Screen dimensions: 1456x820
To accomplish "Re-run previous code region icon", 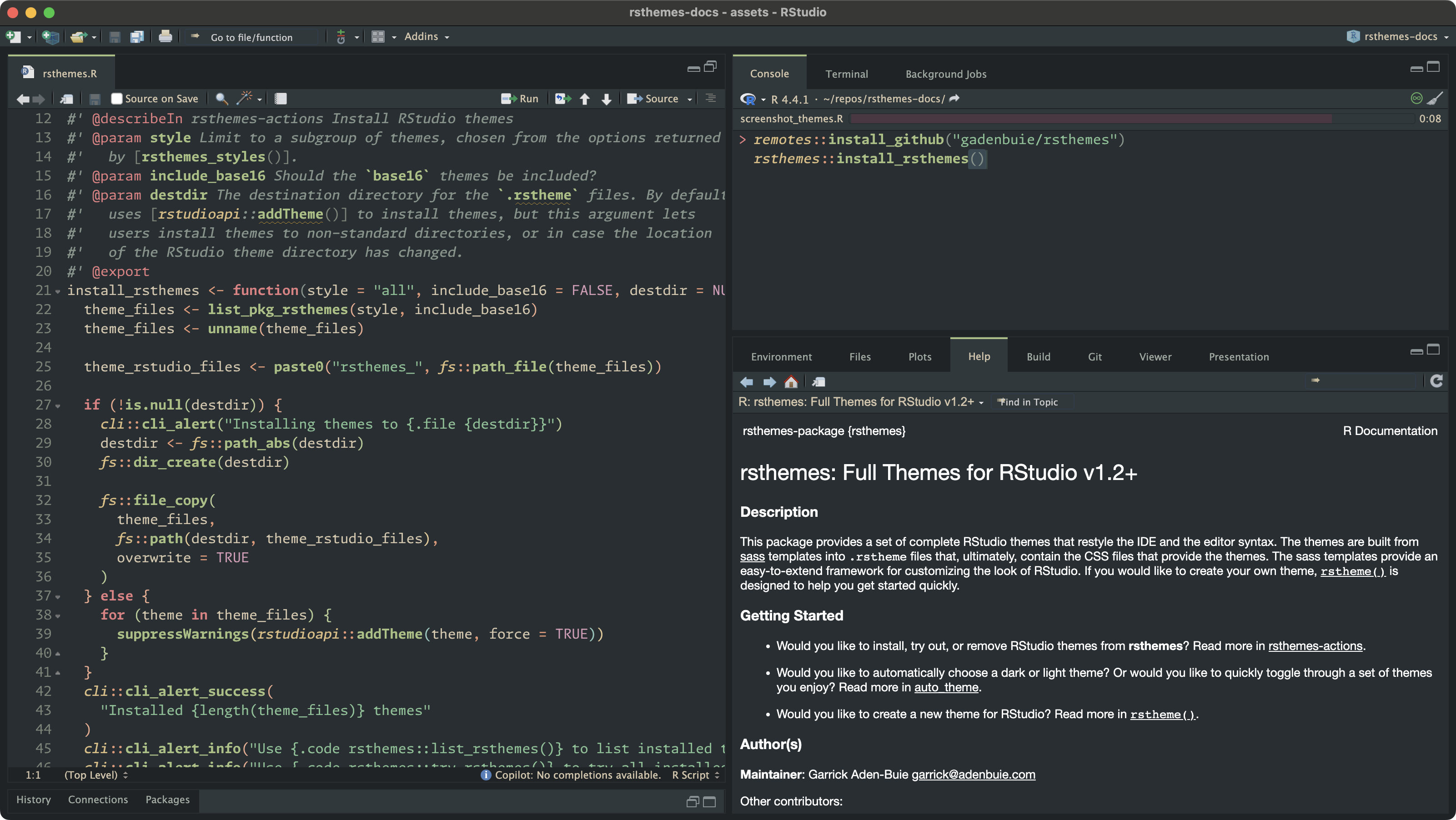I will (x=562, y=99).
